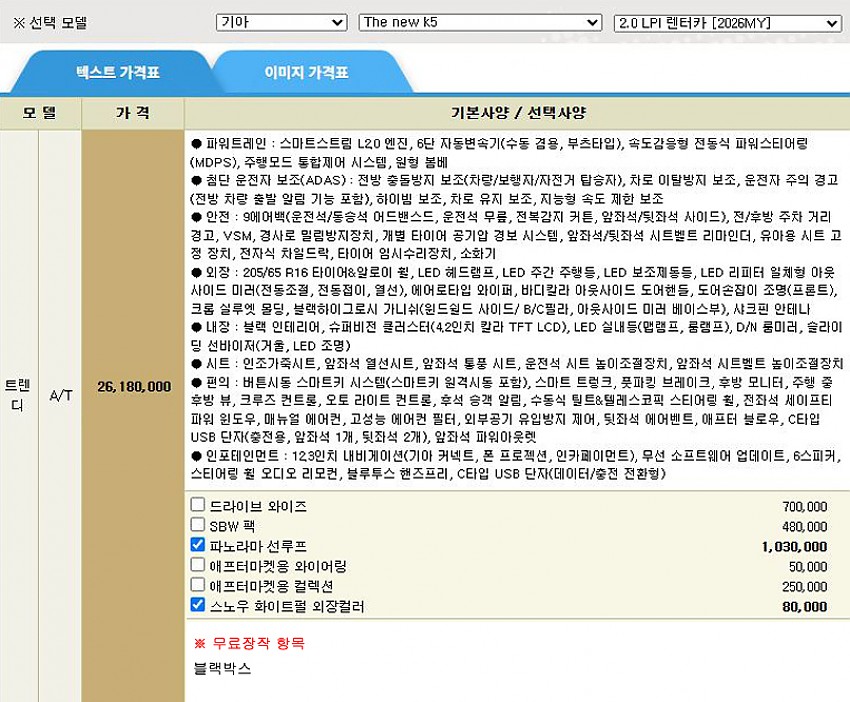Disable the 스노우 화이트펄 외장컬러 checkbox
The width and height of the screenshot is (850, 702).
[198, 605]
